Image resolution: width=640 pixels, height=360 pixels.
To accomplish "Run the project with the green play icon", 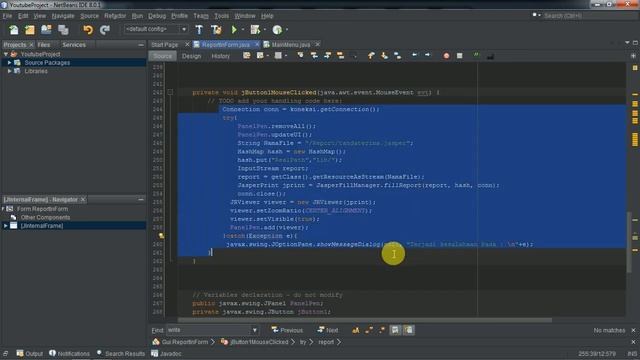I will [234, 29].
